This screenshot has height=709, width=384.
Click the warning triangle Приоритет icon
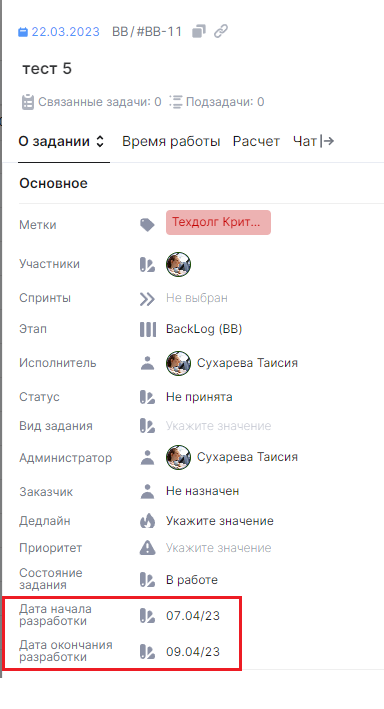(x=147, y=548)
